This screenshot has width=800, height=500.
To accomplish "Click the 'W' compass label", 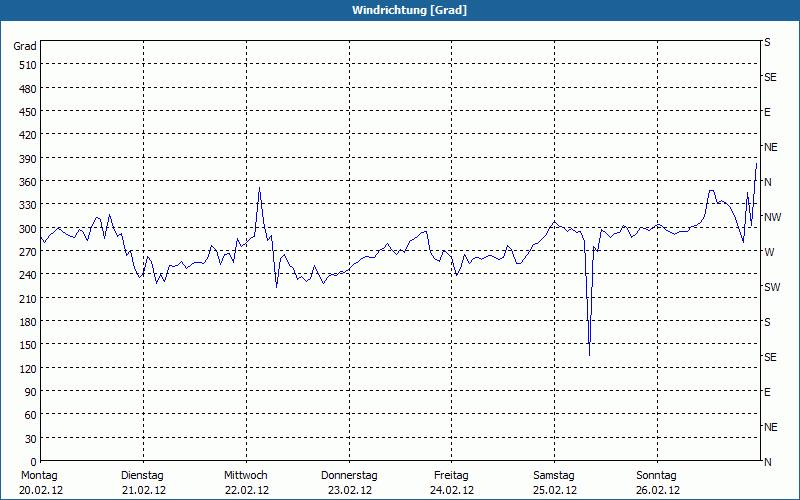I will click(769, 252).
